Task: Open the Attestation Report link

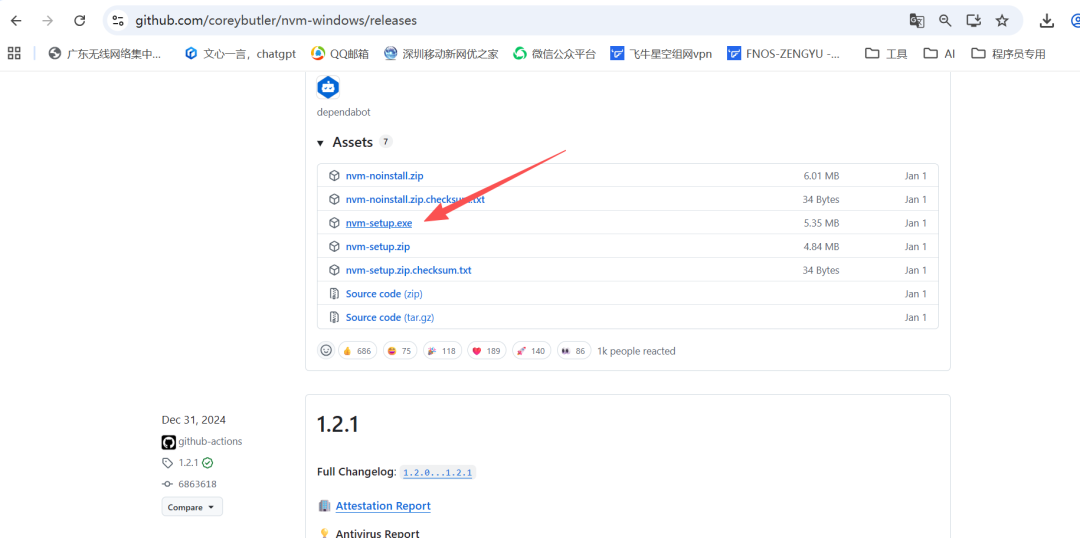Action: click(383, 506)
